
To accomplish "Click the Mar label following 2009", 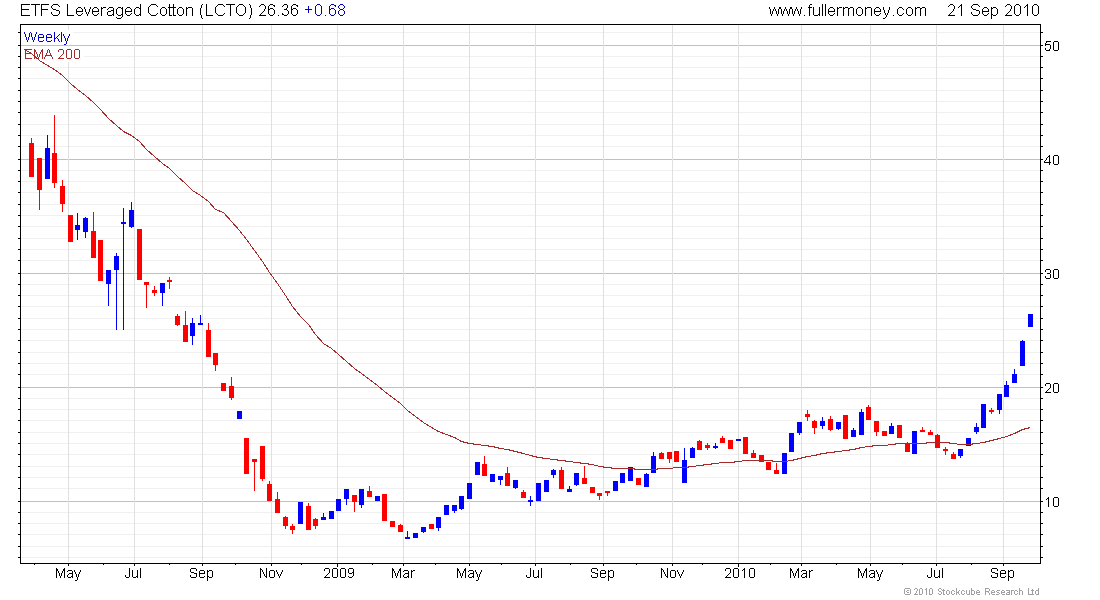I will [403, 573].
